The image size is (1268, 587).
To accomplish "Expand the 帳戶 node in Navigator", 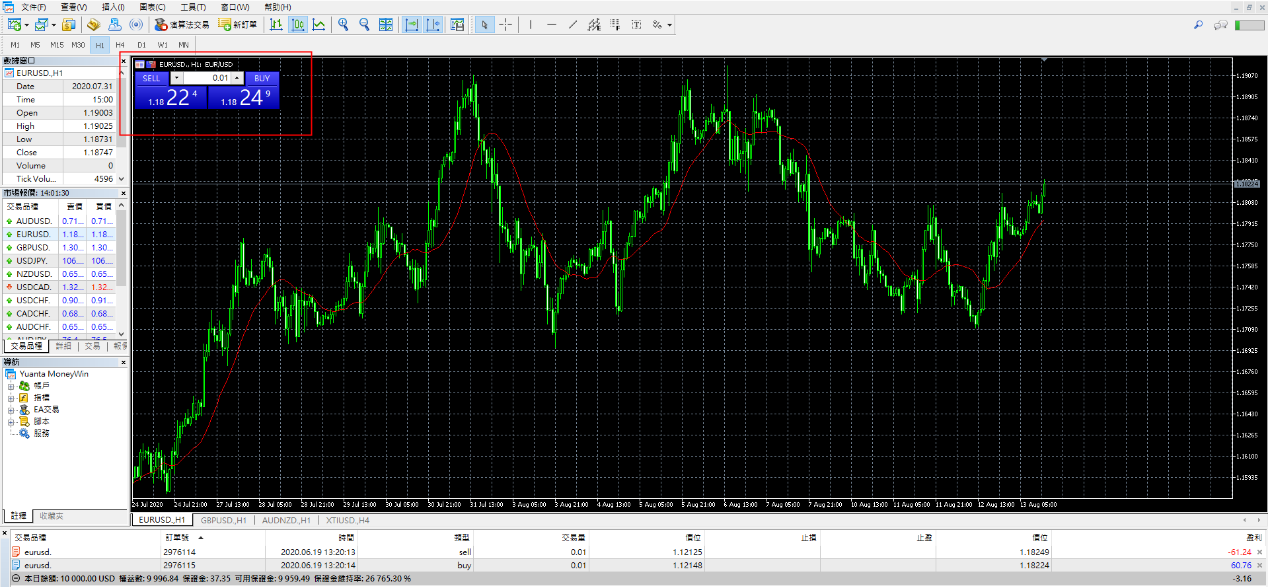I will click(10, 385).
